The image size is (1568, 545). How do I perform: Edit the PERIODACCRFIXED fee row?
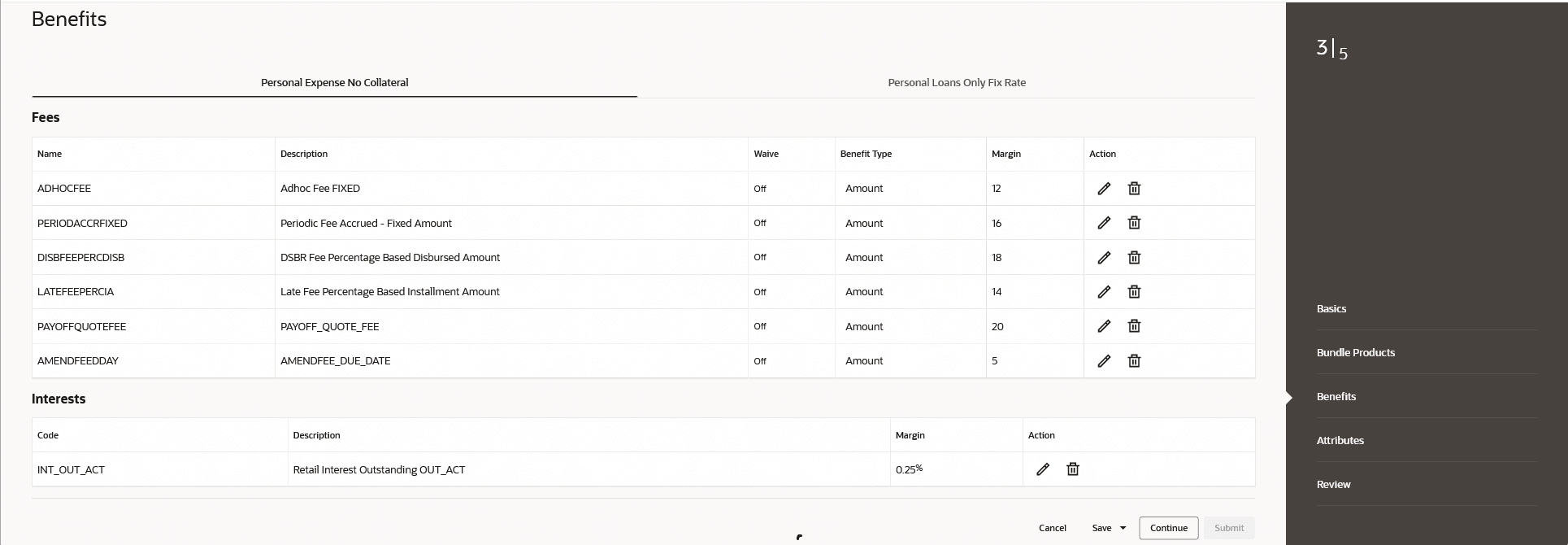1104,223
